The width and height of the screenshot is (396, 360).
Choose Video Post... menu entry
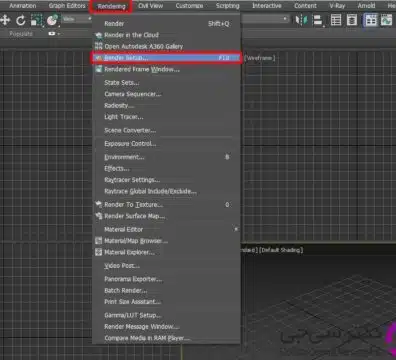tap(166, 266)
